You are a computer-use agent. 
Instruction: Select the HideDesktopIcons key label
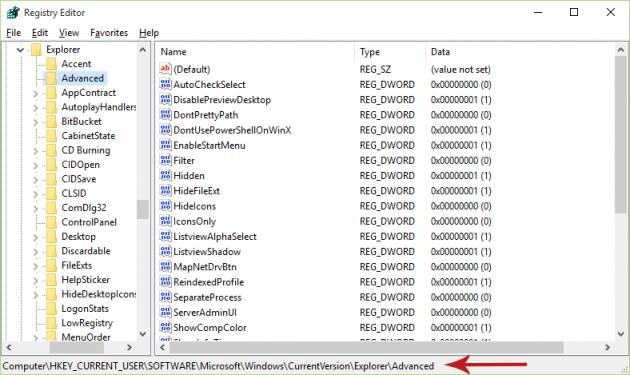(x=98, y=294)
